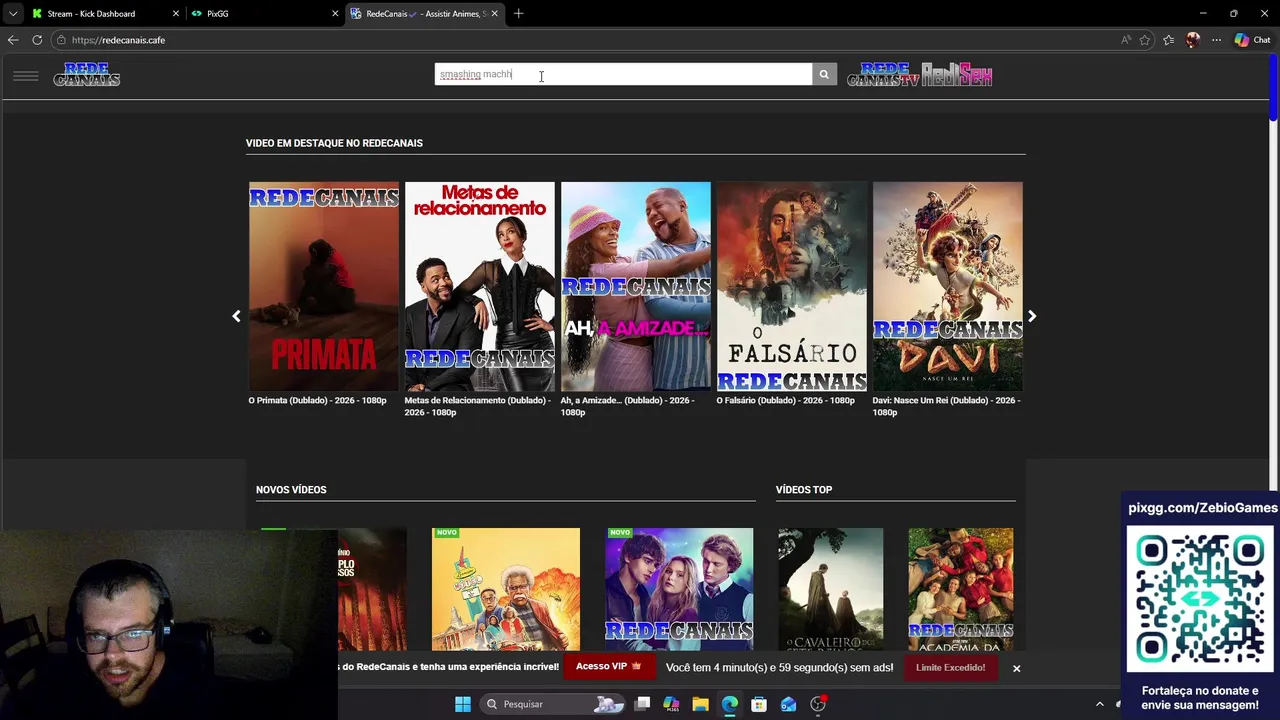Open Microsoft 365 from the taskbar
The width and height of the screenshot is (1280, 720).
coord(671,704)
